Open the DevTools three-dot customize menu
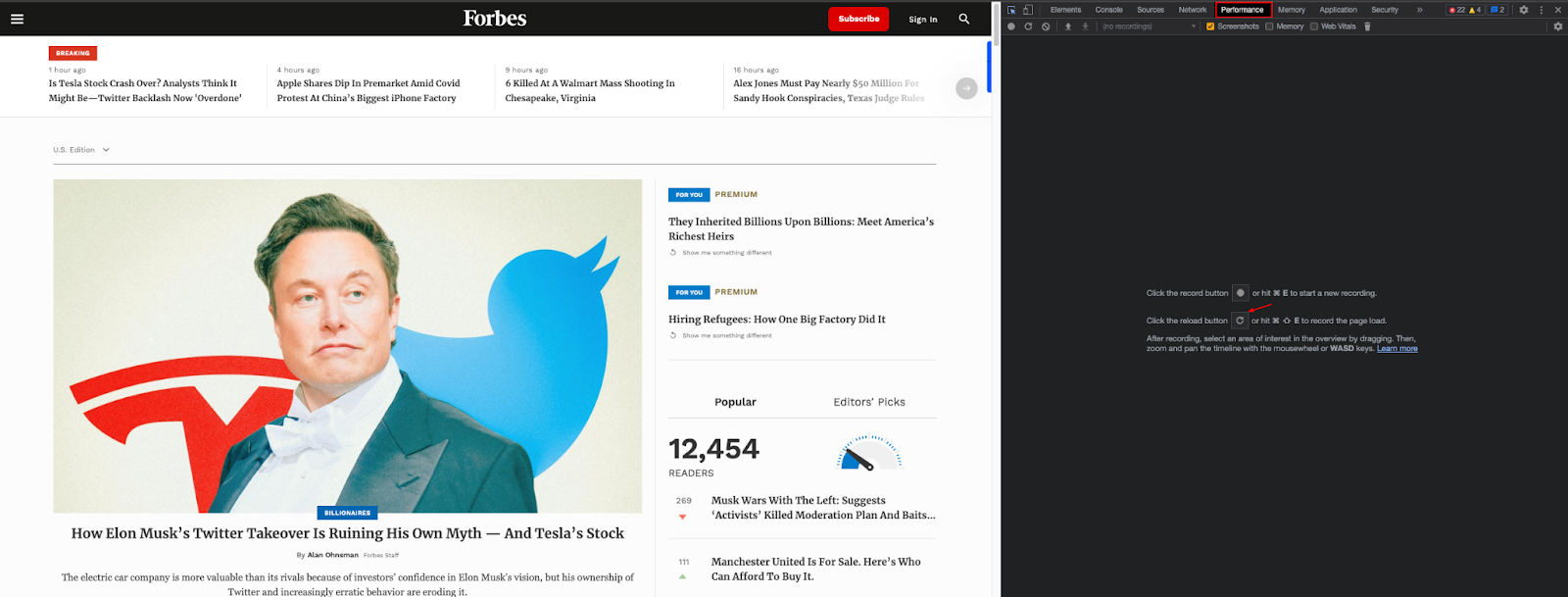1568x597 pixels. pos(1542,10)
